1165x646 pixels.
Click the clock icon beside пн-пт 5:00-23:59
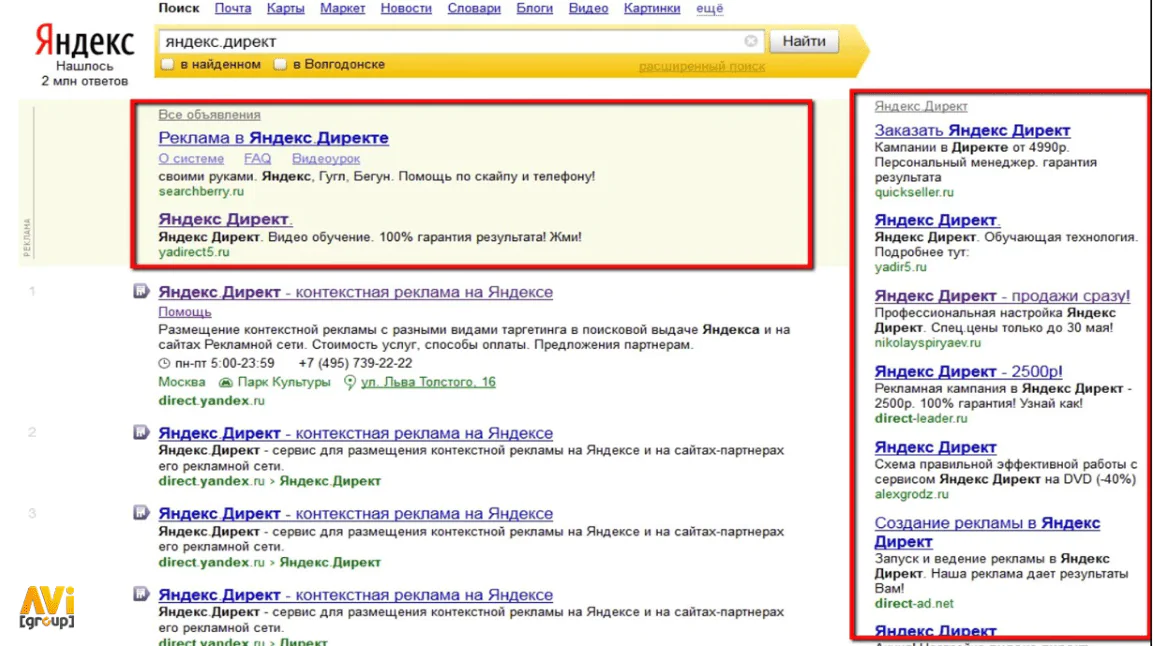tap(164, 364)
